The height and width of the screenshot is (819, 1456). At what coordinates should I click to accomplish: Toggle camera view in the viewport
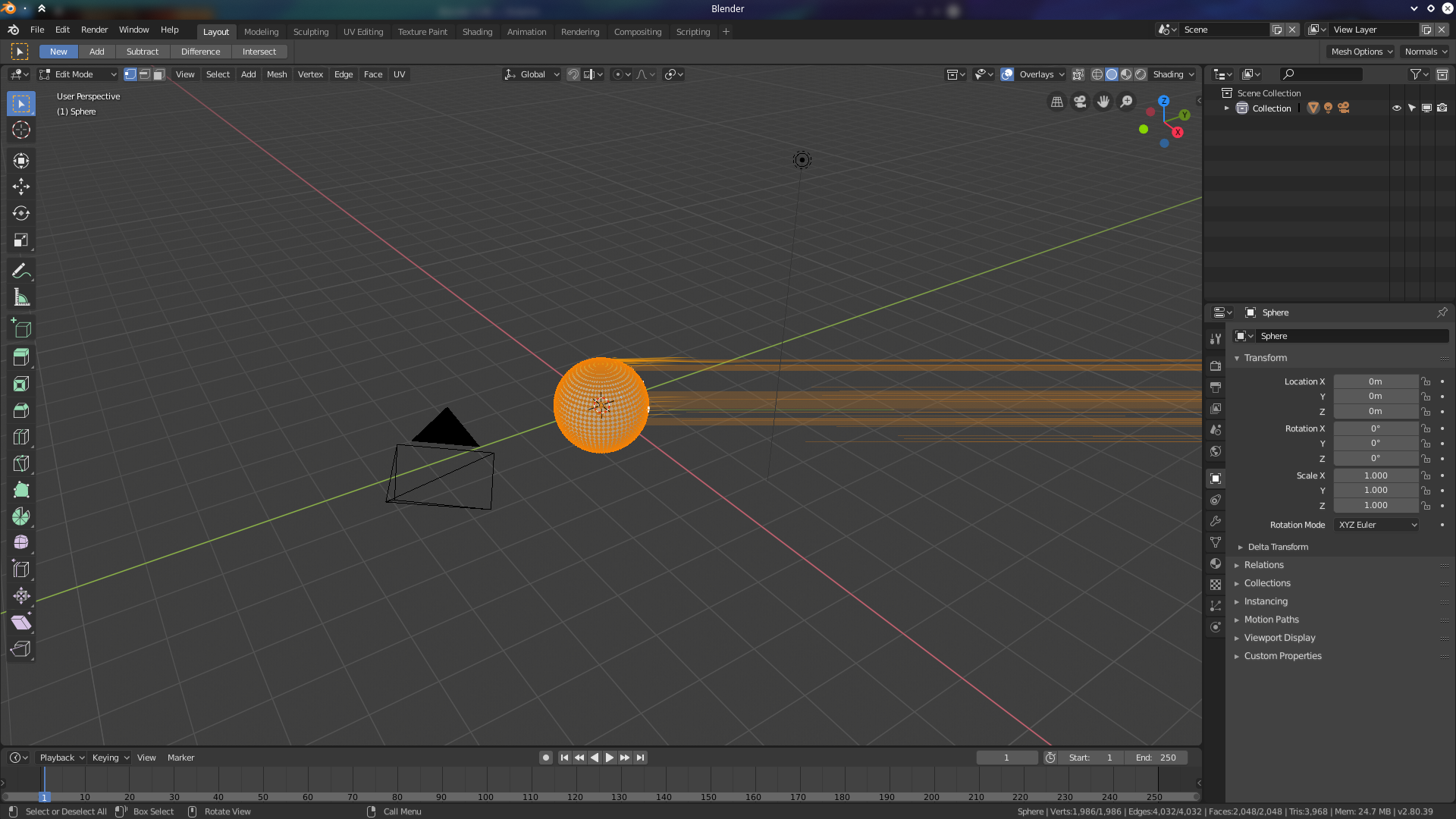pyautogui.click(x=1080, y=102)
